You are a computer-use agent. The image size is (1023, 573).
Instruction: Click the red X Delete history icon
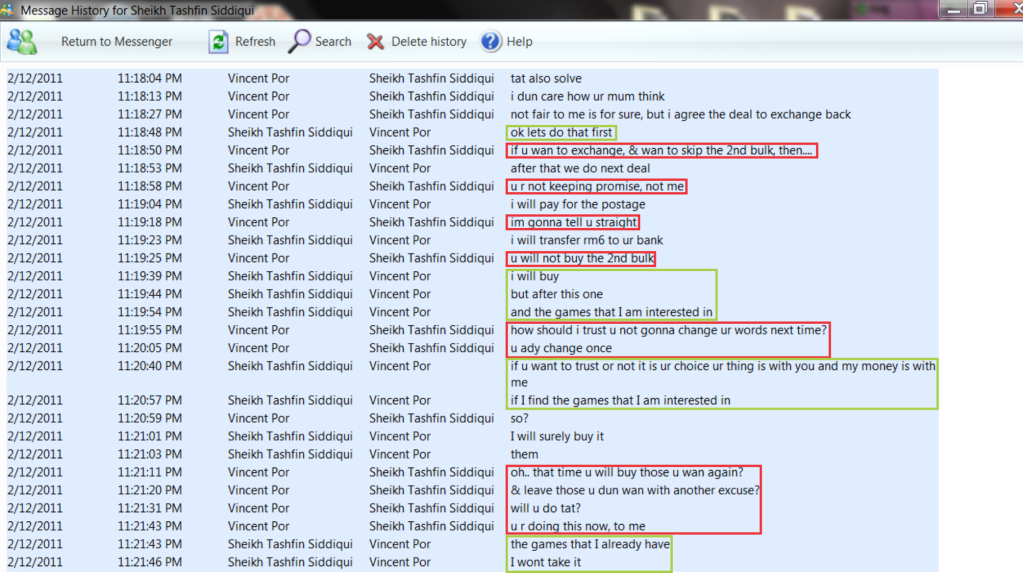[376, 42]
